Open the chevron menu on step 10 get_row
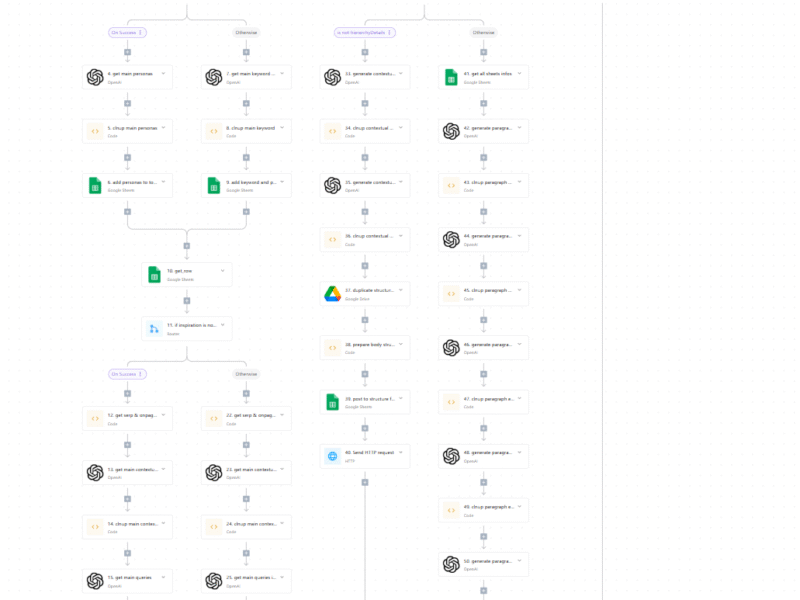The width and height of the screenshot is (800, 600). pyautogui.click(x=222, y=271)
